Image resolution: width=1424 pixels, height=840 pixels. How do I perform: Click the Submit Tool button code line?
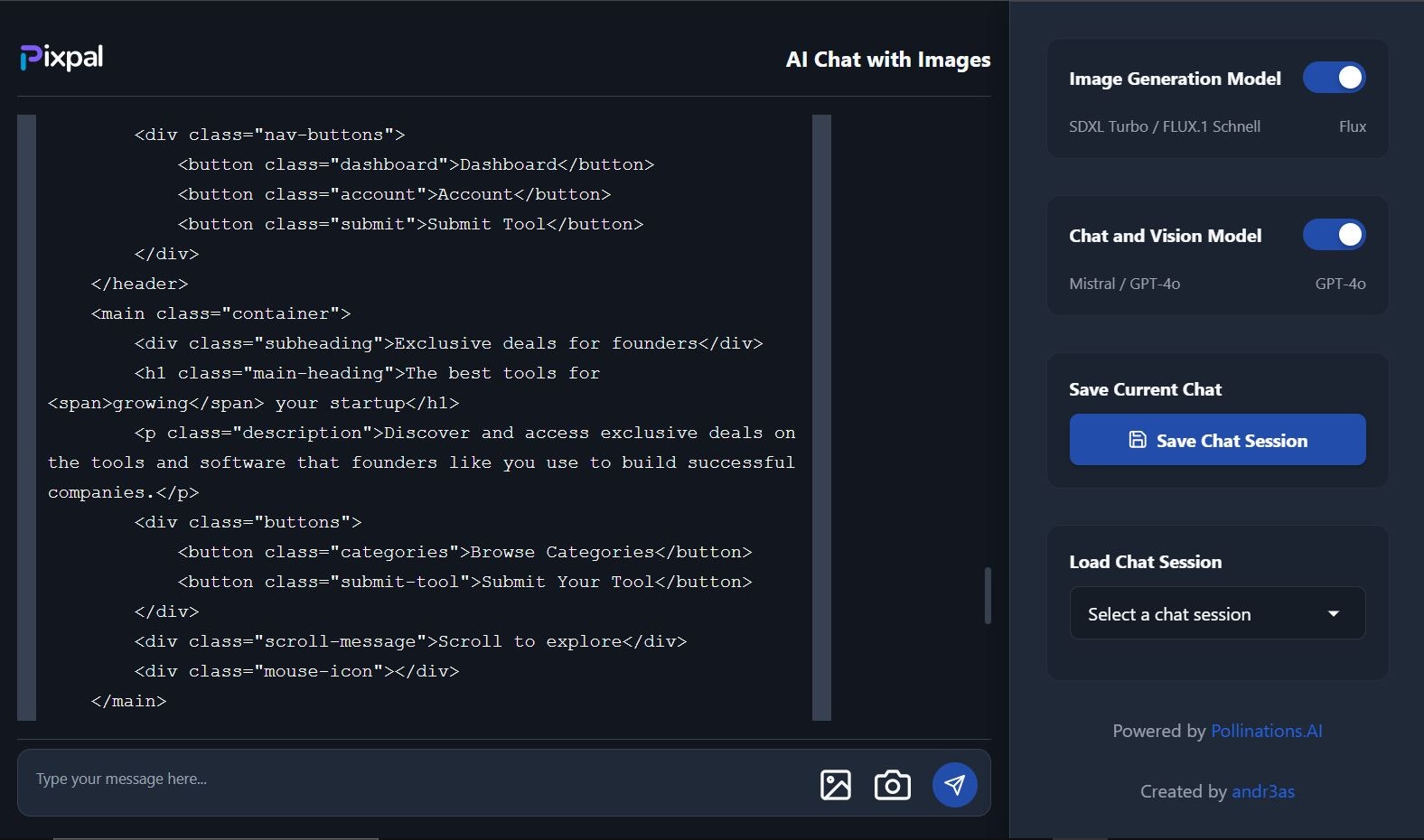click(x=410, y=224)
